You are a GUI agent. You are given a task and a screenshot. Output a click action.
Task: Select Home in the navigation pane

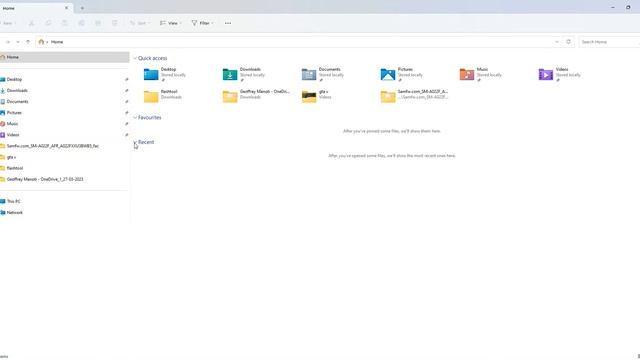click(64, 57)
